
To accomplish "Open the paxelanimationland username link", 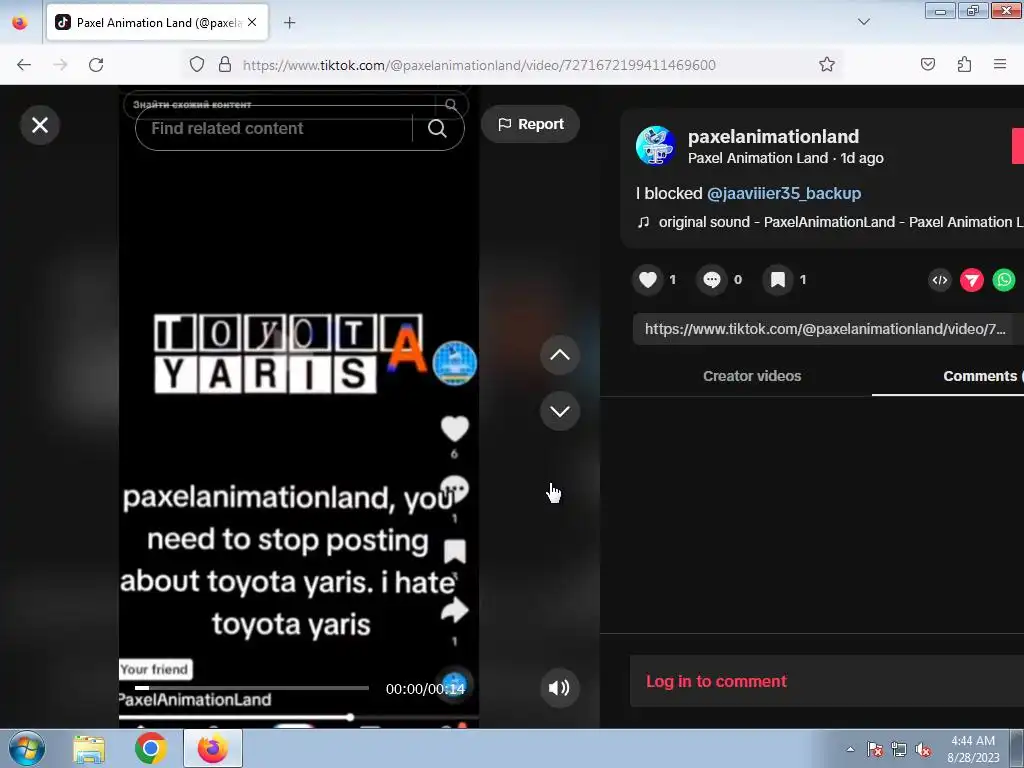I will 773,136.
